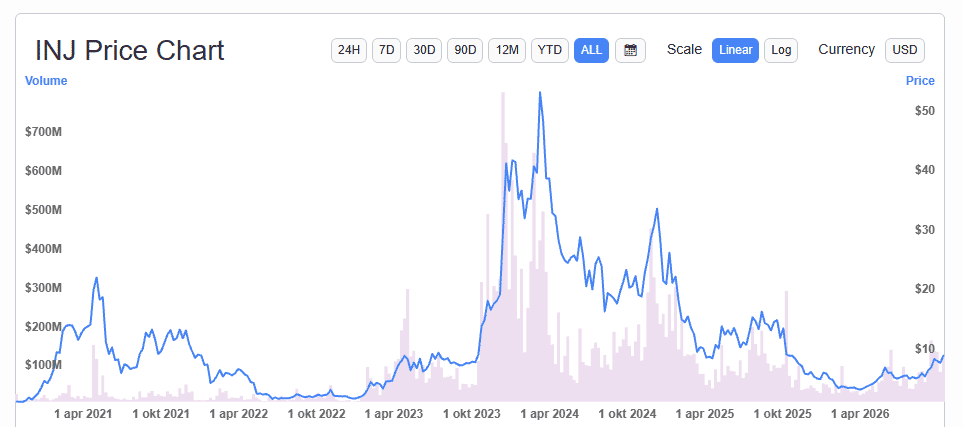Set chart scale to Linear

tap(735, 50)
